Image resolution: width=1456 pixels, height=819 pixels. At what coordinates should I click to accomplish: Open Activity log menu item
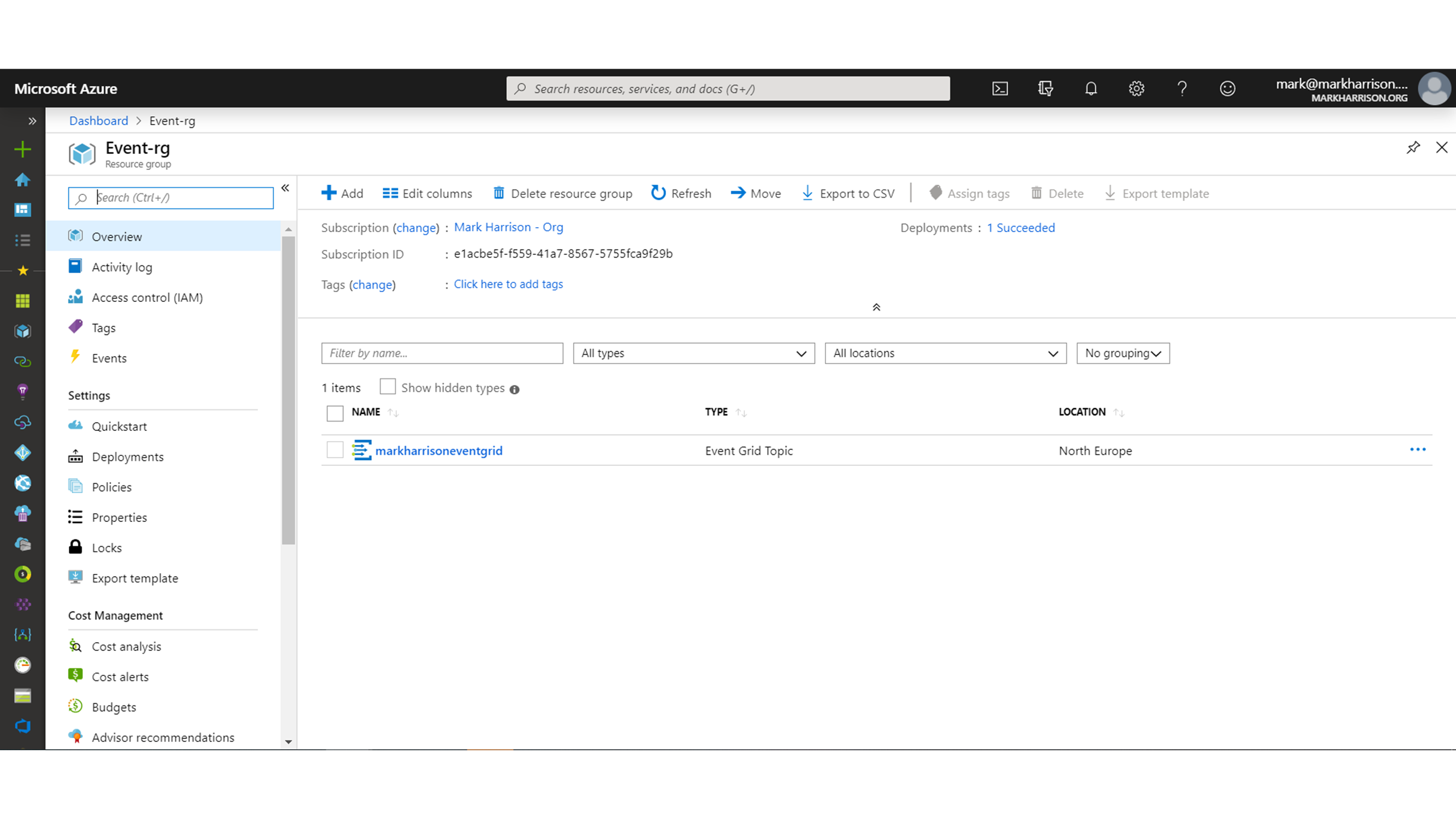[x=122, y=267]
